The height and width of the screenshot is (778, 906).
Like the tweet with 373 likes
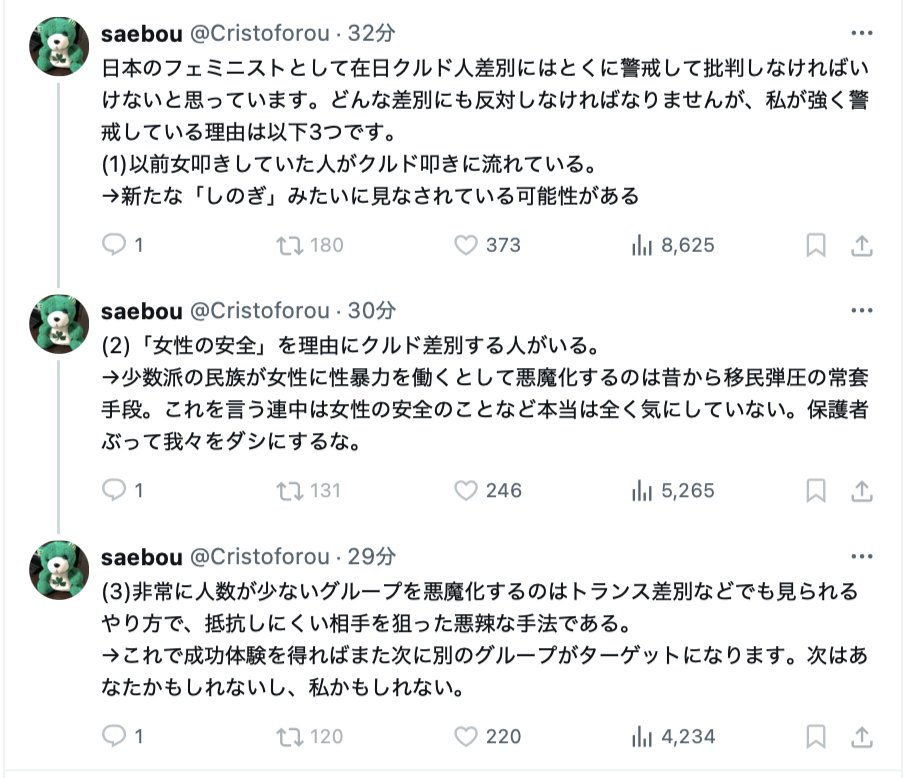click(466, 245)
